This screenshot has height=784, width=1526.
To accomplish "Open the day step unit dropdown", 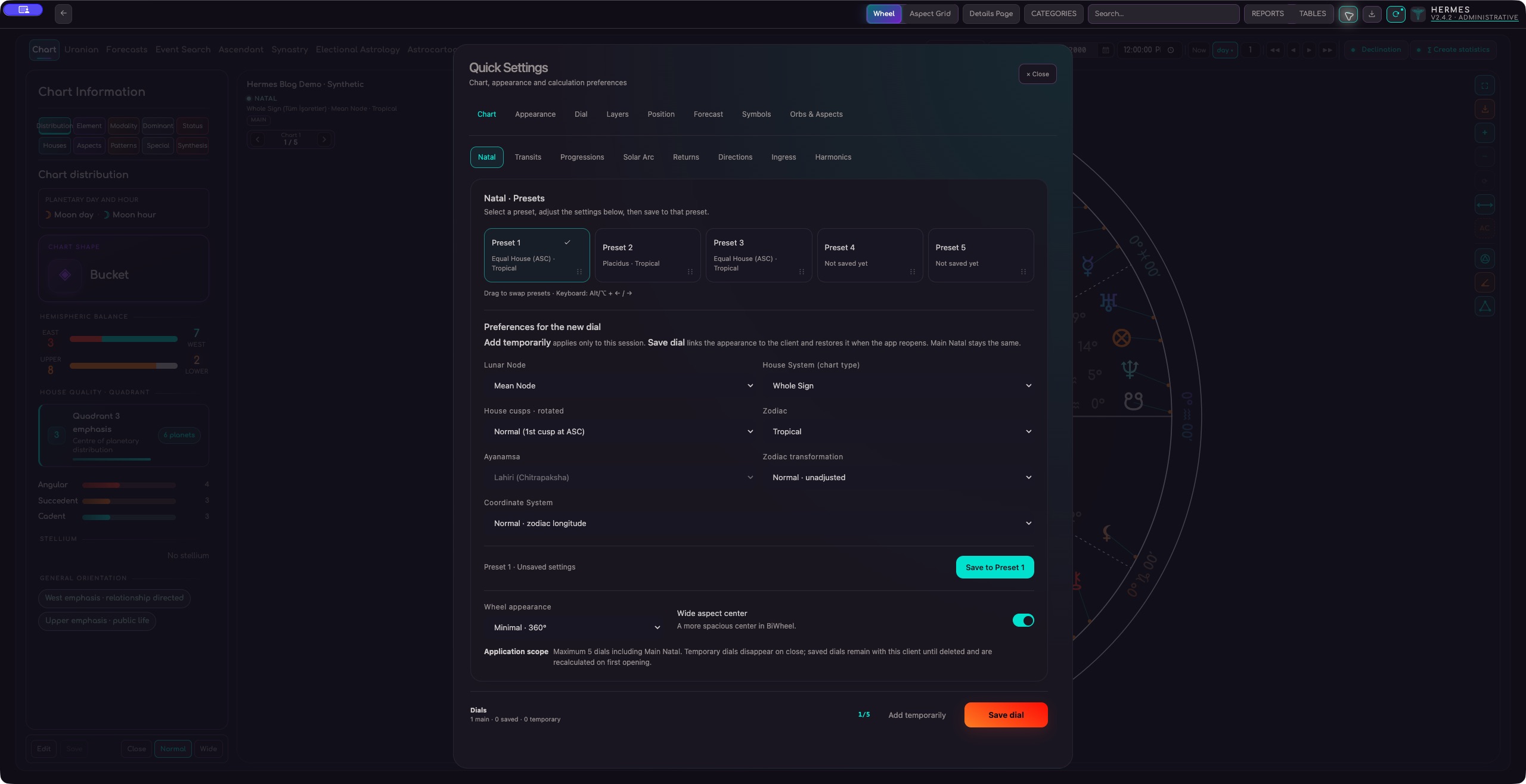I will (1224, 50).
